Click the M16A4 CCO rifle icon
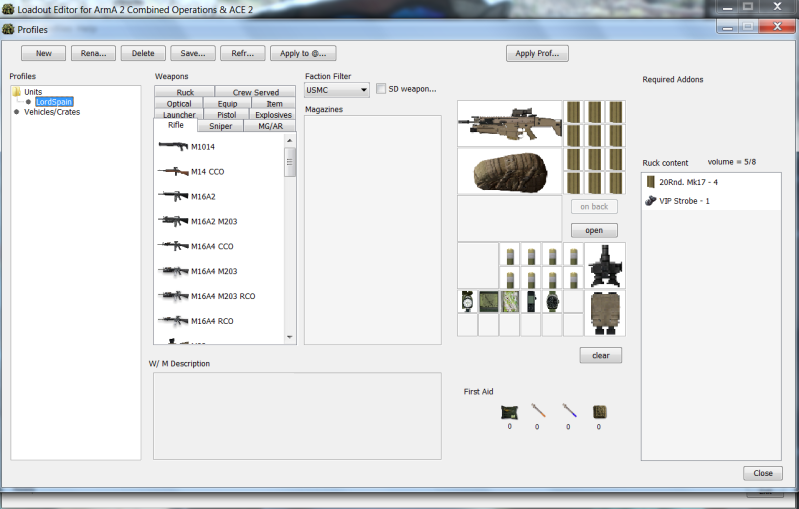The width and height of the screenshot is (799, 509). click(173, 246)
